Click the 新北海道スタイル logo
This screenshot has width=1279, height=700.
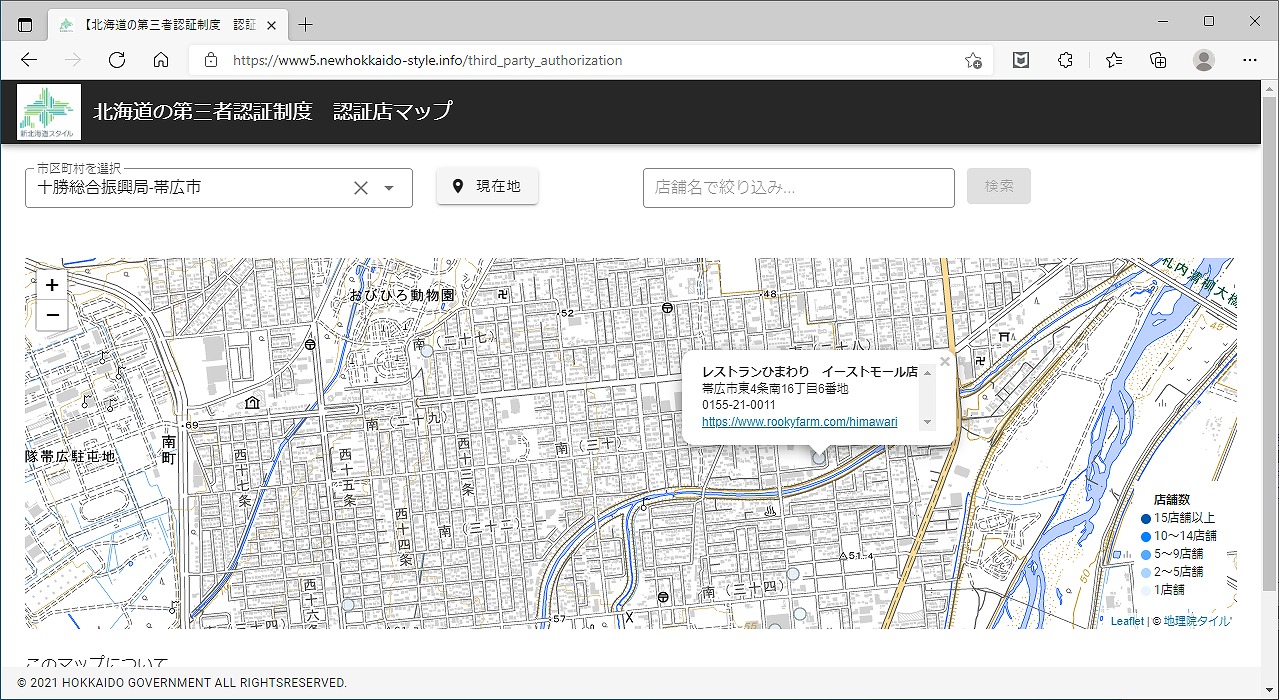(x=47, y=111)
